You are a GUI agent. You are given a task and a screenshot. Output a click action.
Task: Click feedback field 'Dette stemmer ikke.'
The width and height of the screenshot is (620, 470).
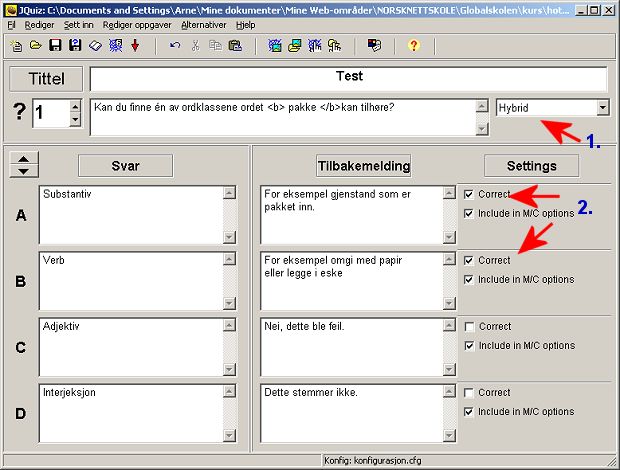click(352, 413)
